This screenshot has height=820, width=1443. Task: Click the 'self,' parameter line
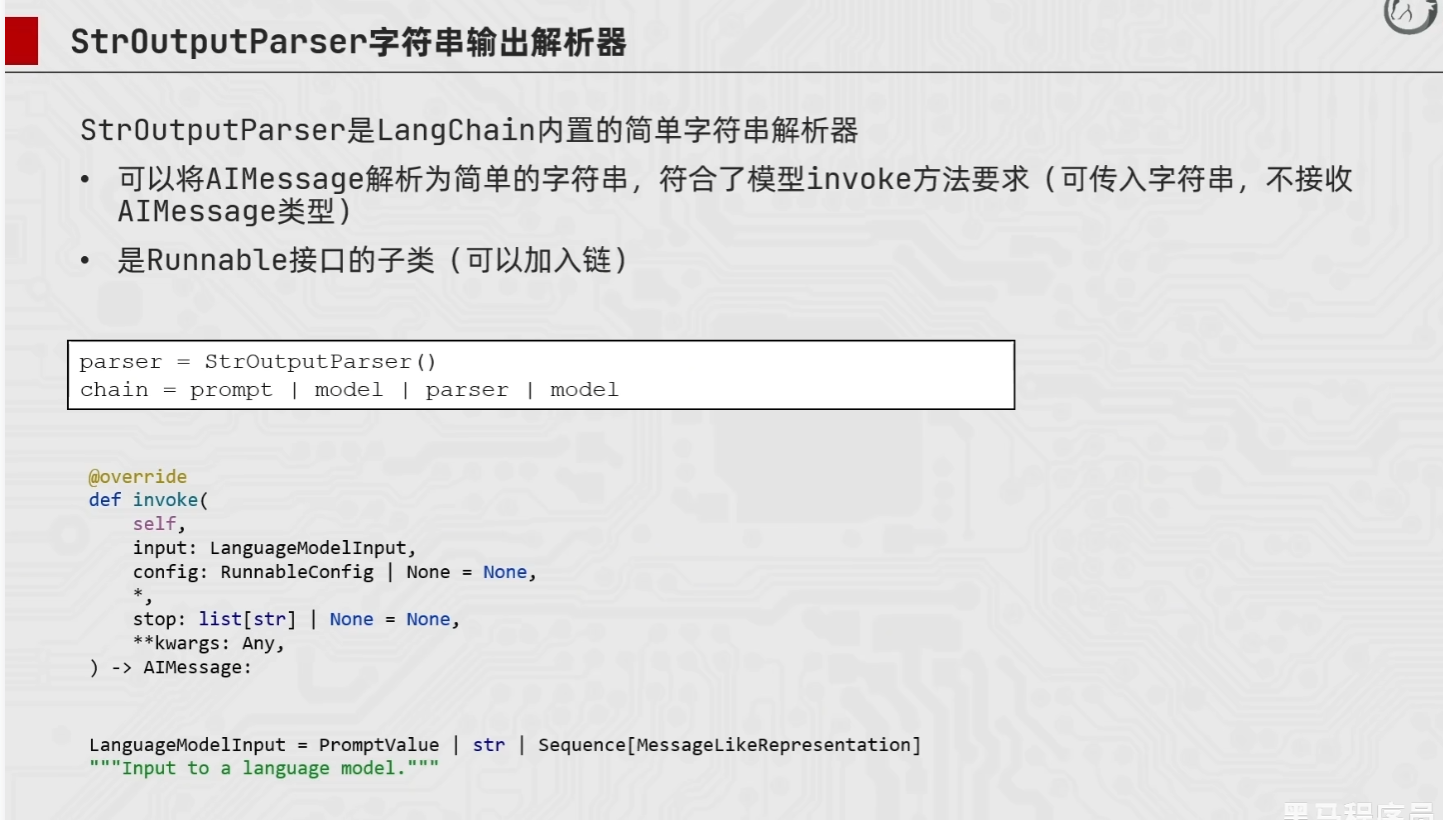click(160, 524)
